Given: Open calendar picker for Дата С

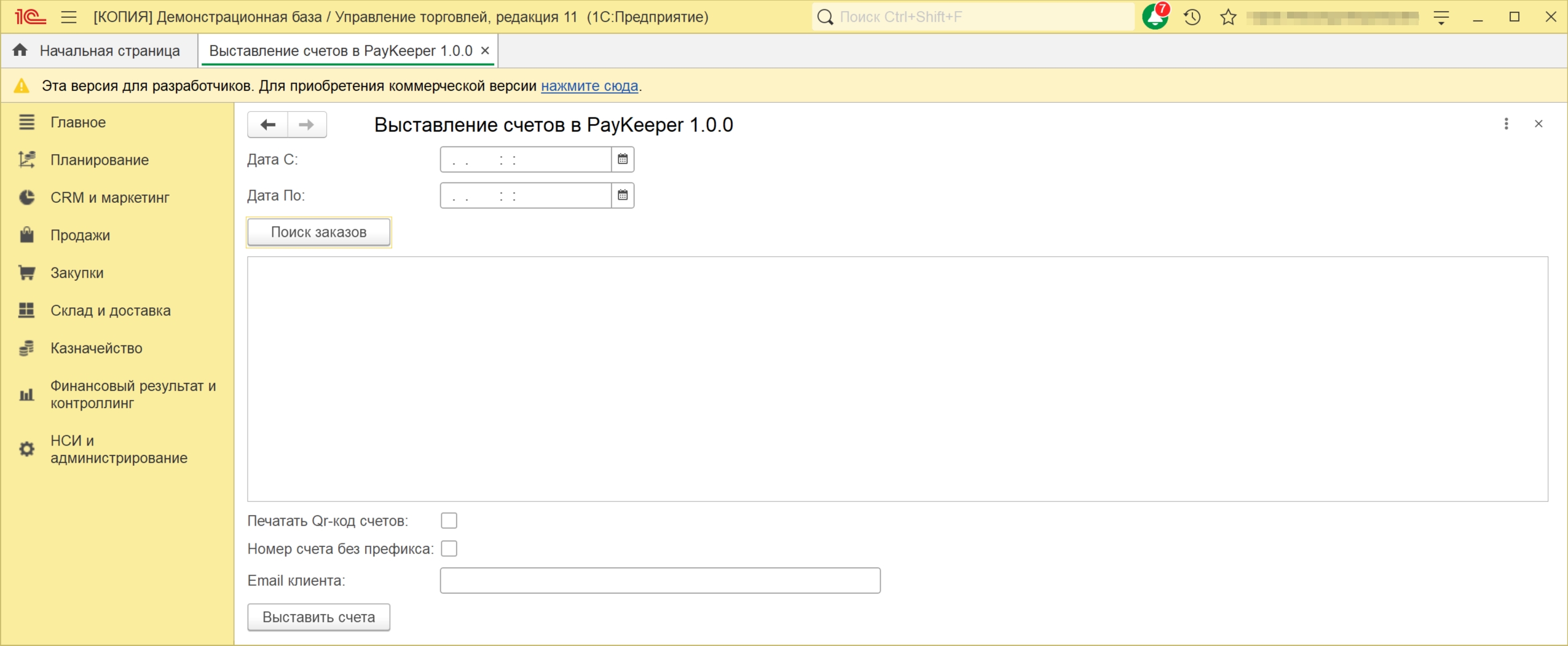Looking at the screenshot, I should click(622, 160).
